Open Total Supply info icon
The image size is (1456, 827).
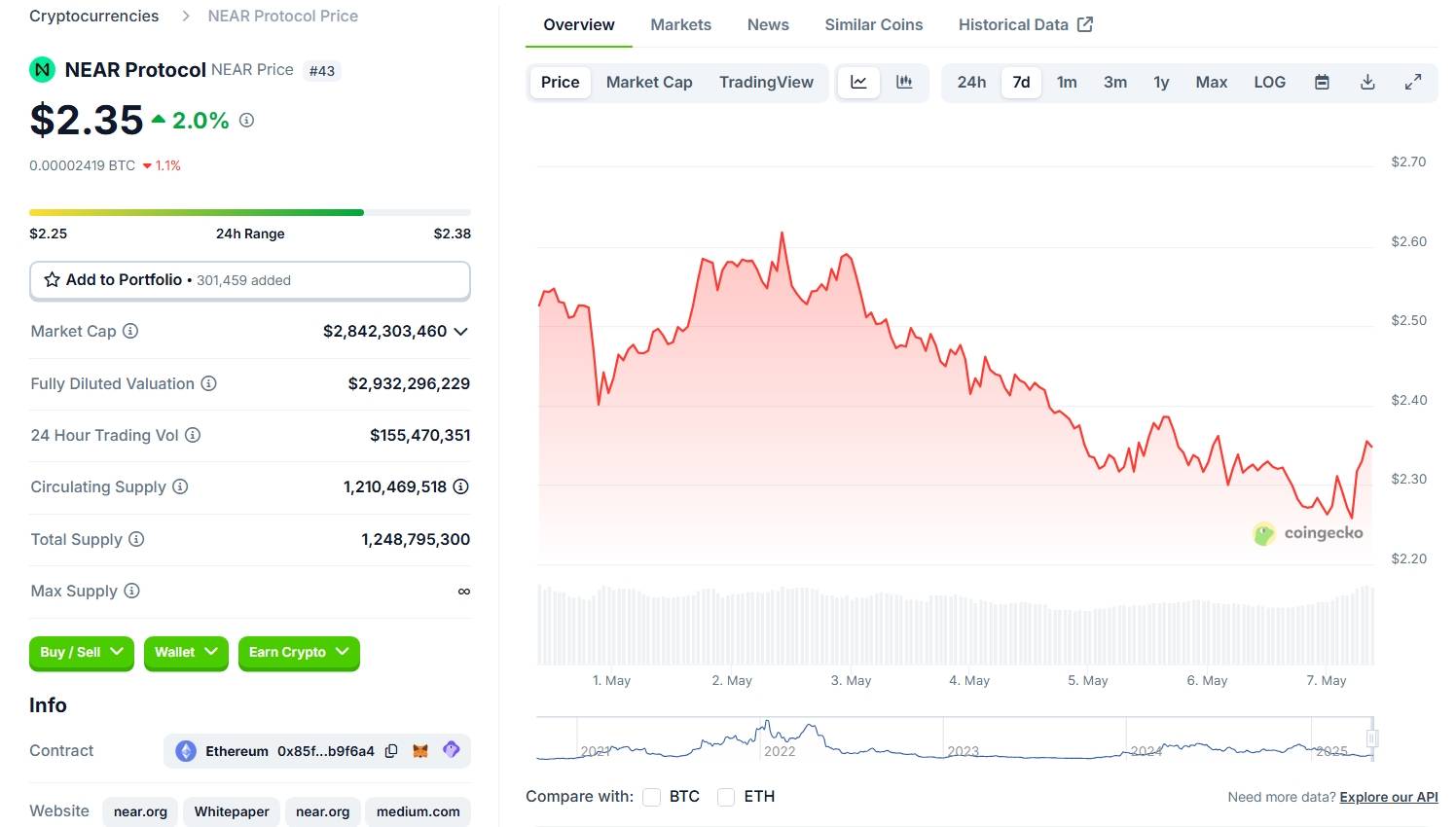coord(136,539)
